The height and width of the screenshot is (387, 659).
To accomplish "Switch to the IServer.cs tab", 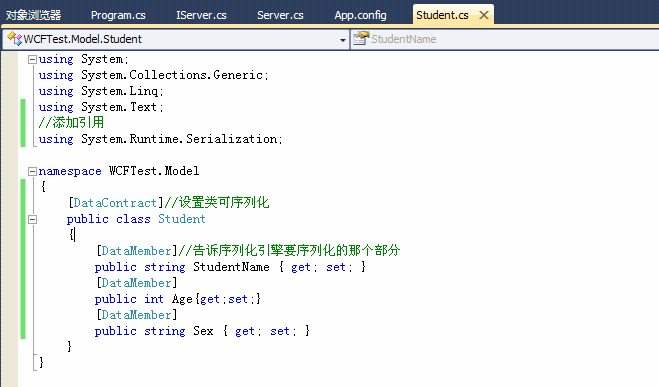I will tap(201, 15).
